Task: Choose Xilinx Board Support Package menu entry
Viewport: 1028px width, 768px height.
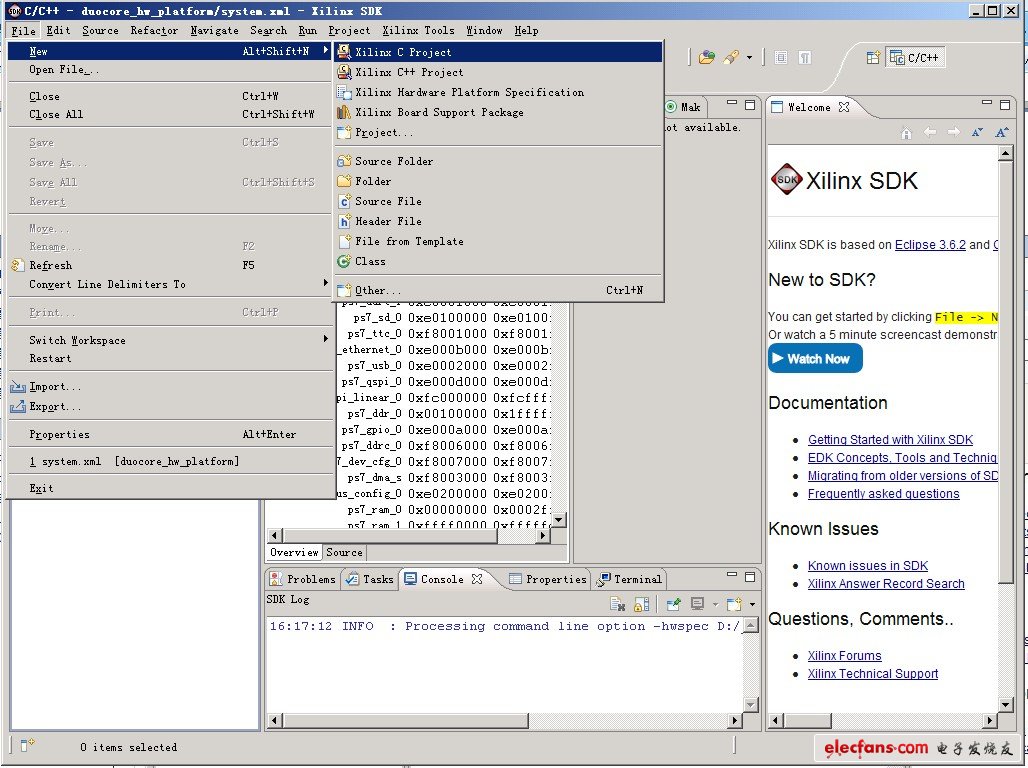Action: [439, 112]
